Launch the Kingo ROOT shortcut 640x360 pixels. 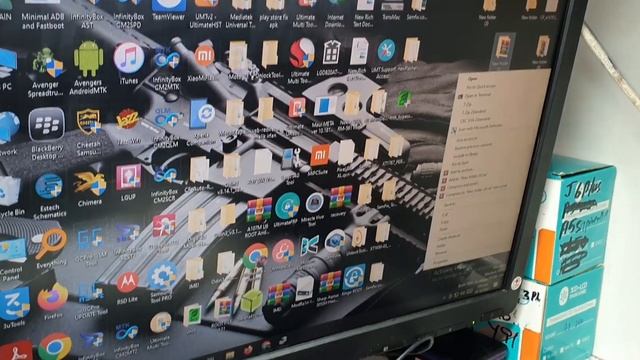pyautogui.click(x=353, y=277)
